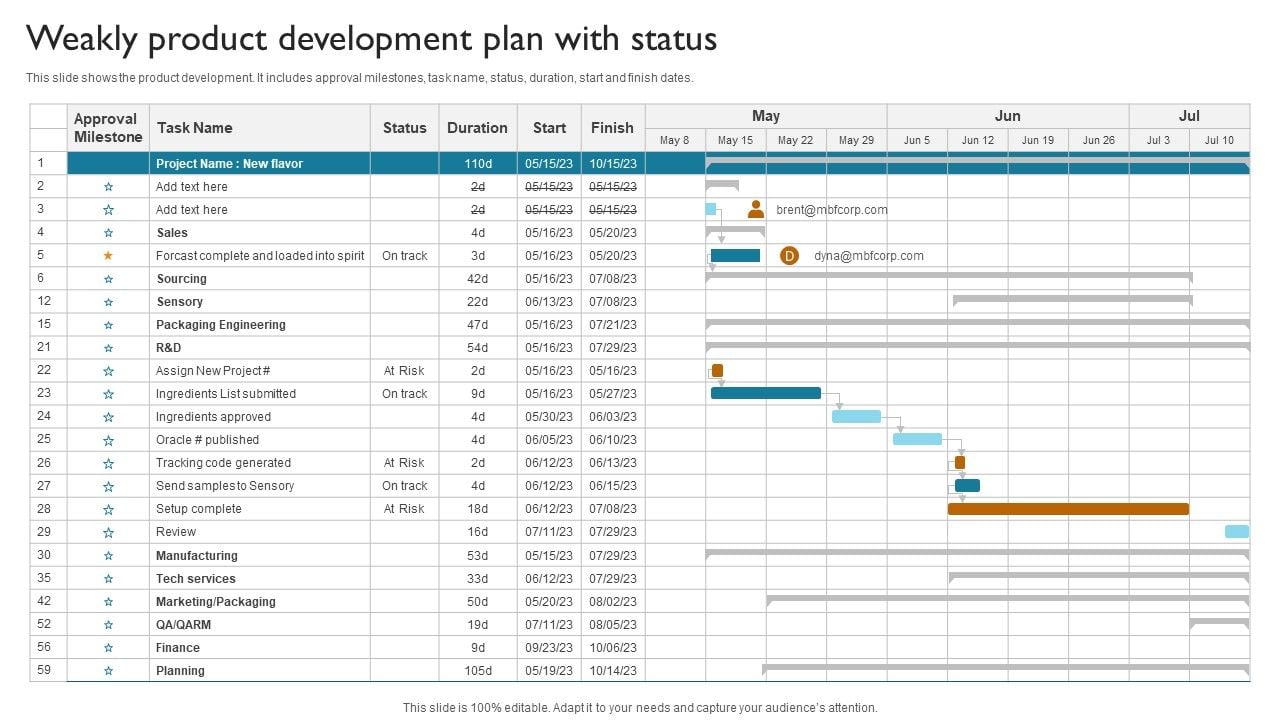This screenshot has height=720, width=1280.
Task: Click the gray Tech services summary bar
Action: [1099, 576]
